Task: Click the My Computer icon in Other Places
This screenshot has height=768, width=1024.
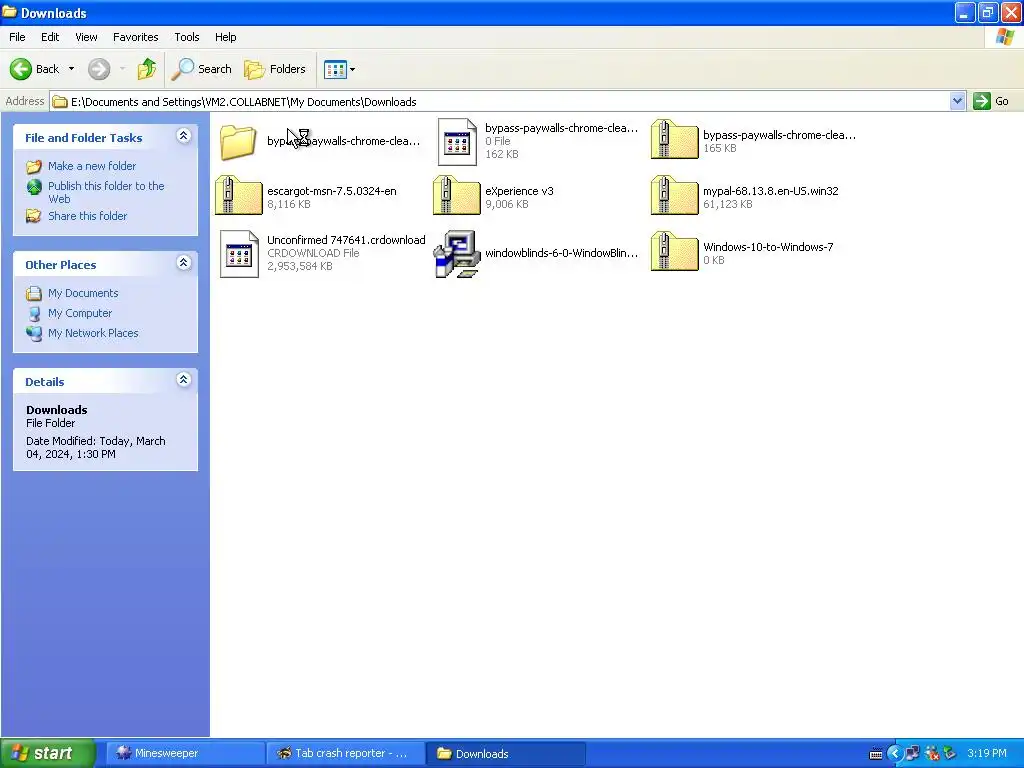Action: tap(34, 313)
